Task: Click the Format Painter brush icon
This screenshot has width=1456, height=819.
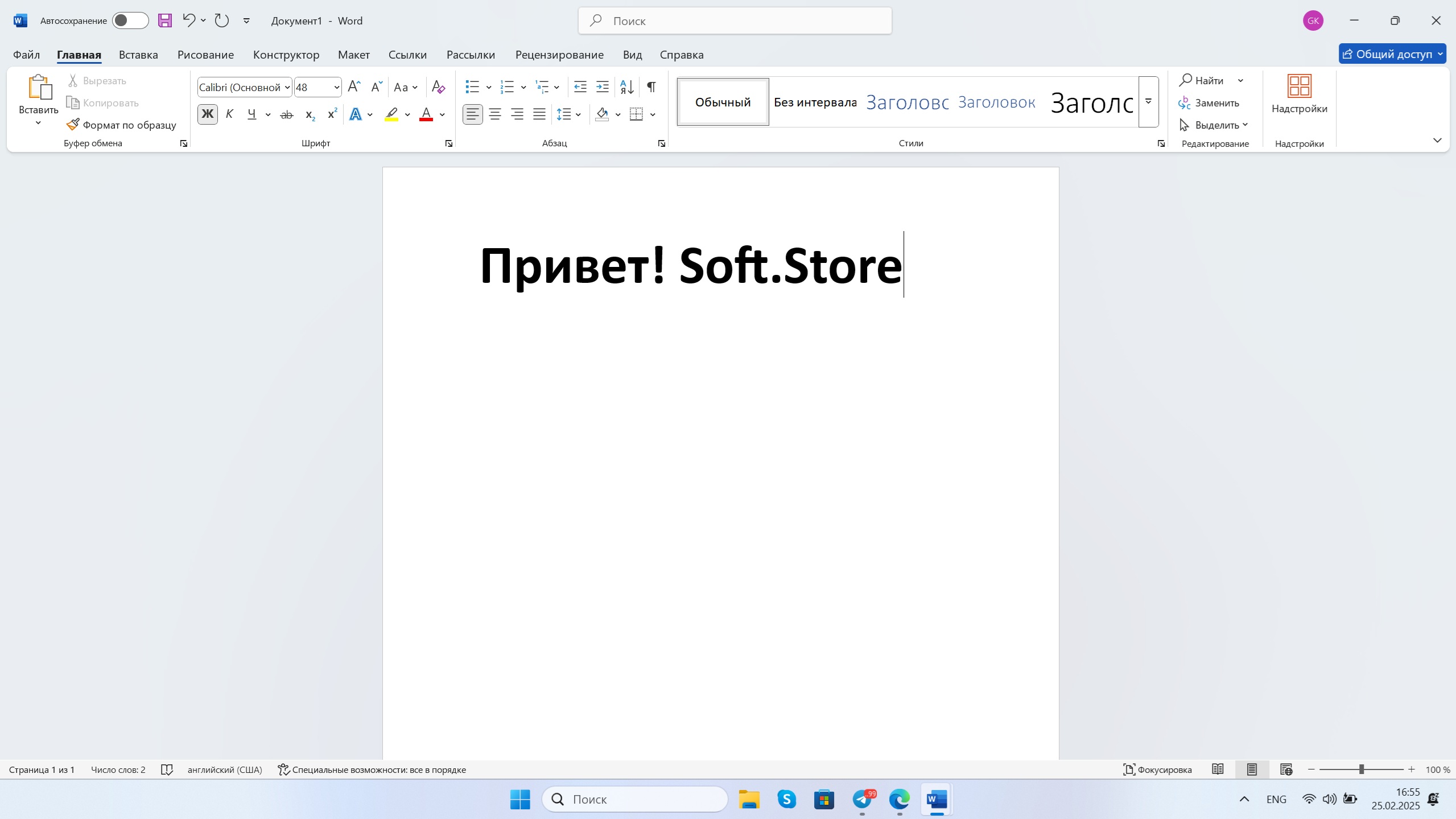Action: (73, 125)
